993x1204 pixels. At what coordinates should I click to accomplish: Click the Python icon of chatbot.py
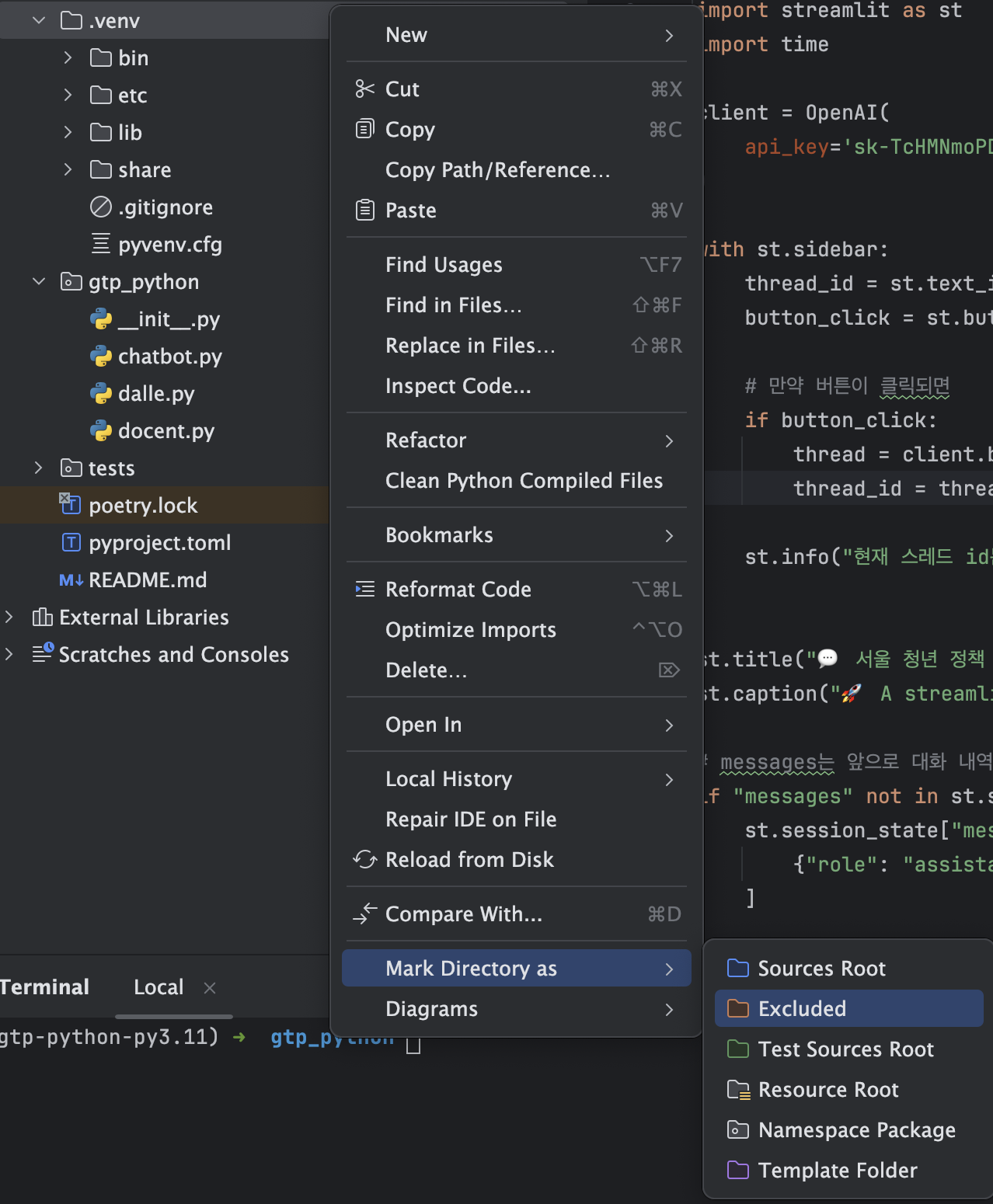101,357
